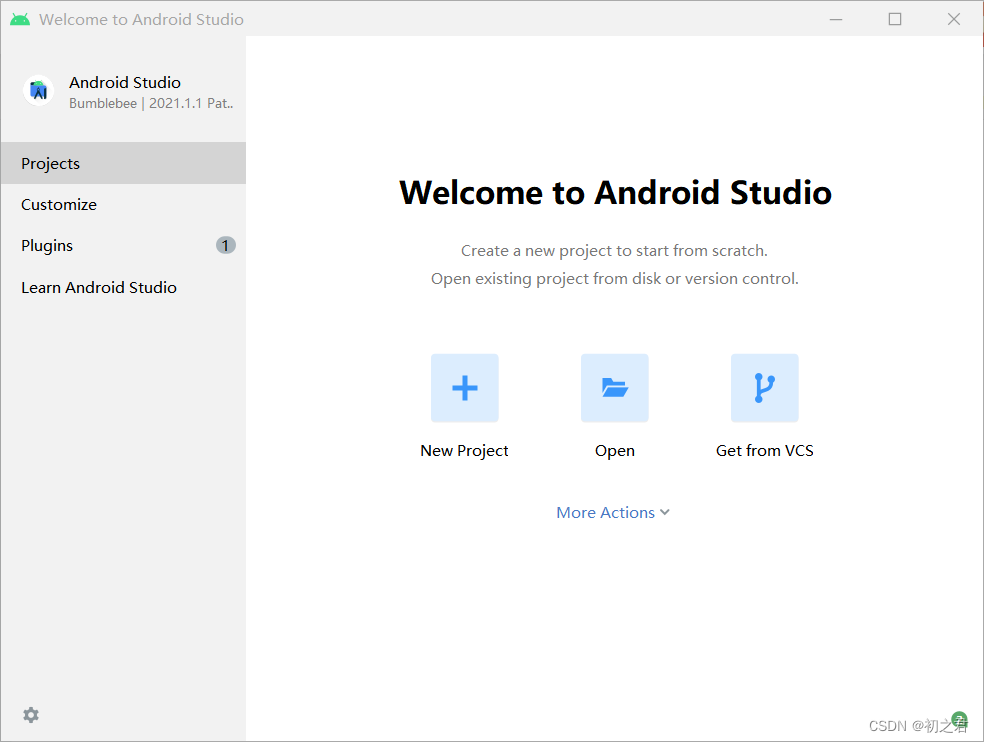Click the Welcome to Android Studio heading

tap(614, 192)
